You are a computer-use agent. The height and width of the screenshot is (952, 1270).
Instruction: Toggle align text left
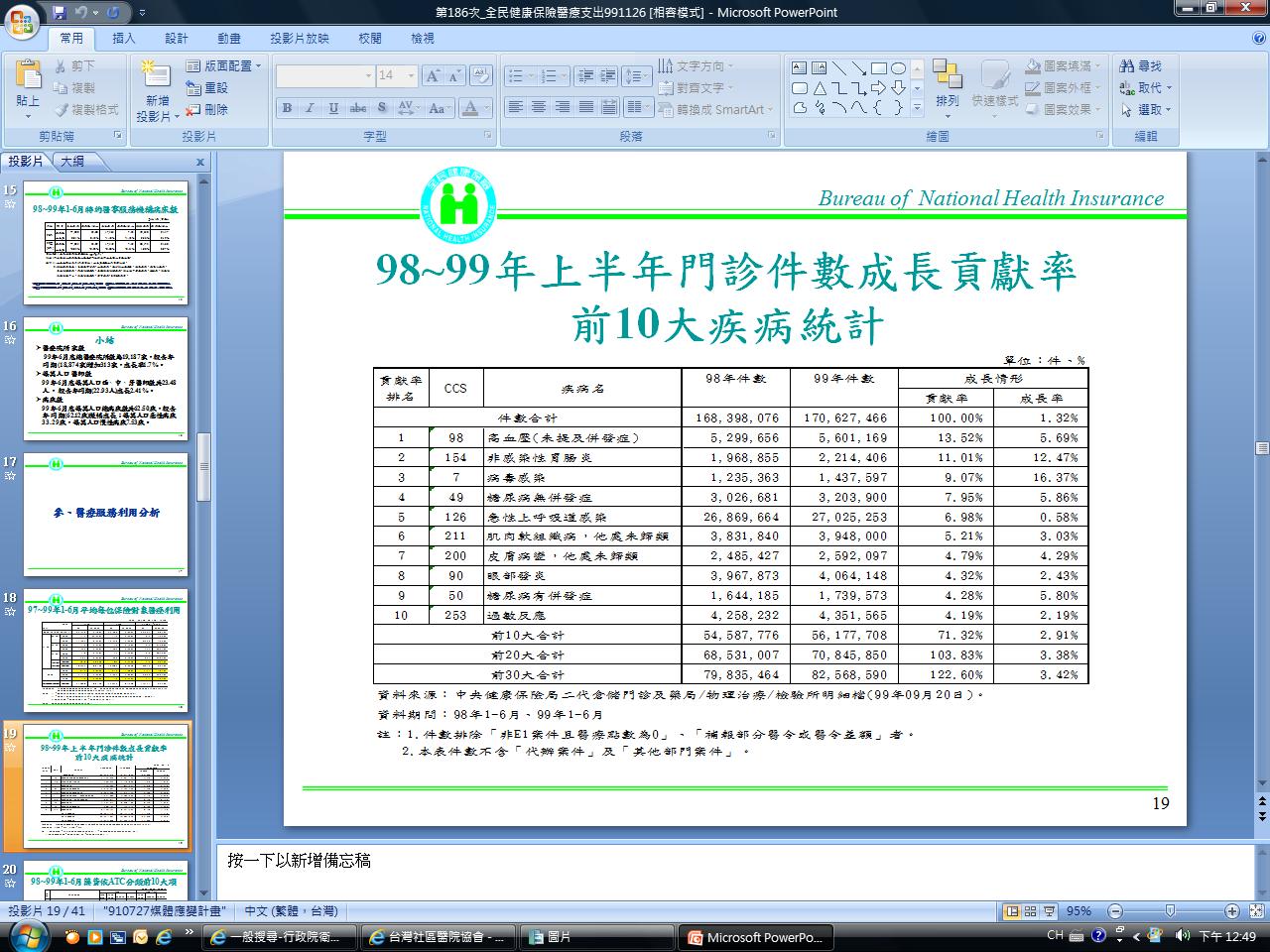pyautogui.click(x=515, y=107)
